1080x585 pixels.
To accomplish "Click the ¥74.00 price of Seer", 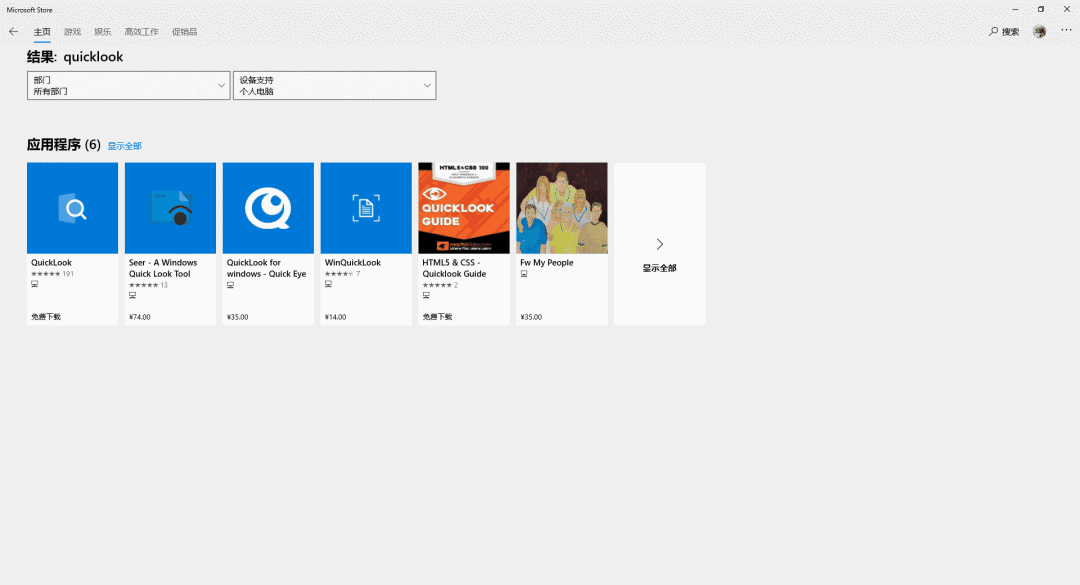I will tap(140, 317).
